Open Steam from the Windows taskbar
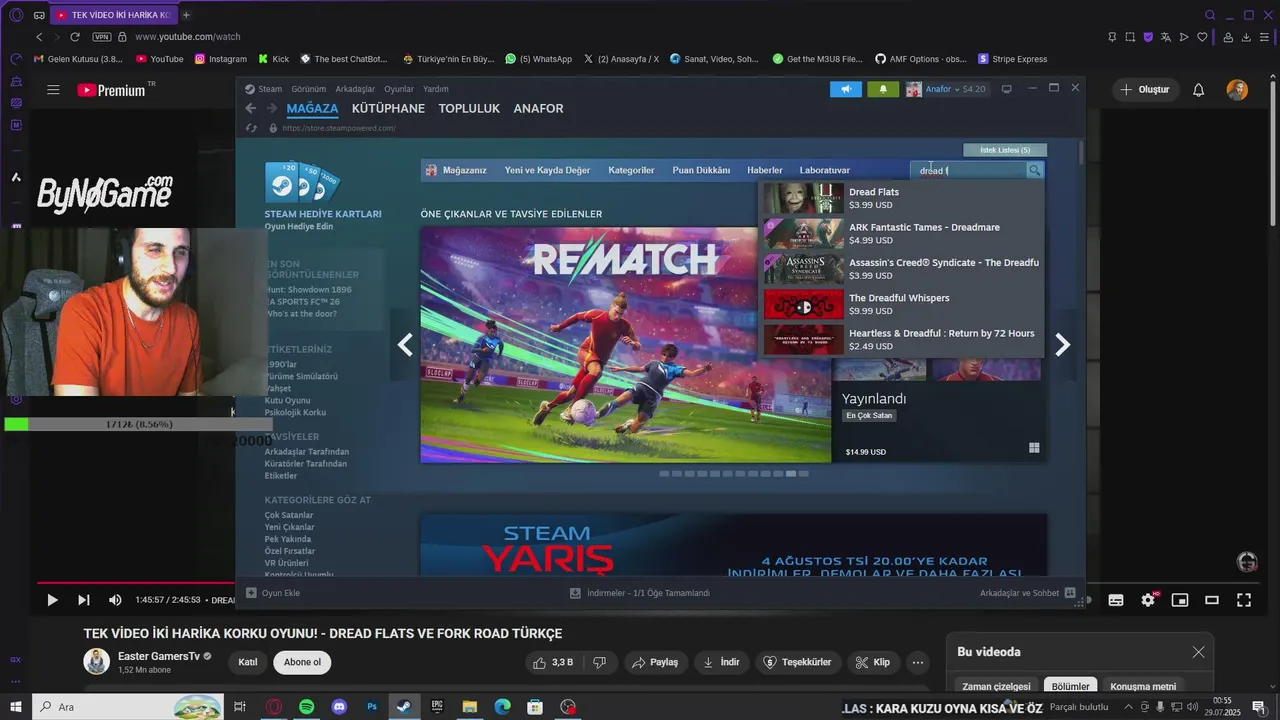Viewport: 1280px width, 720px height. coord(403,707)
